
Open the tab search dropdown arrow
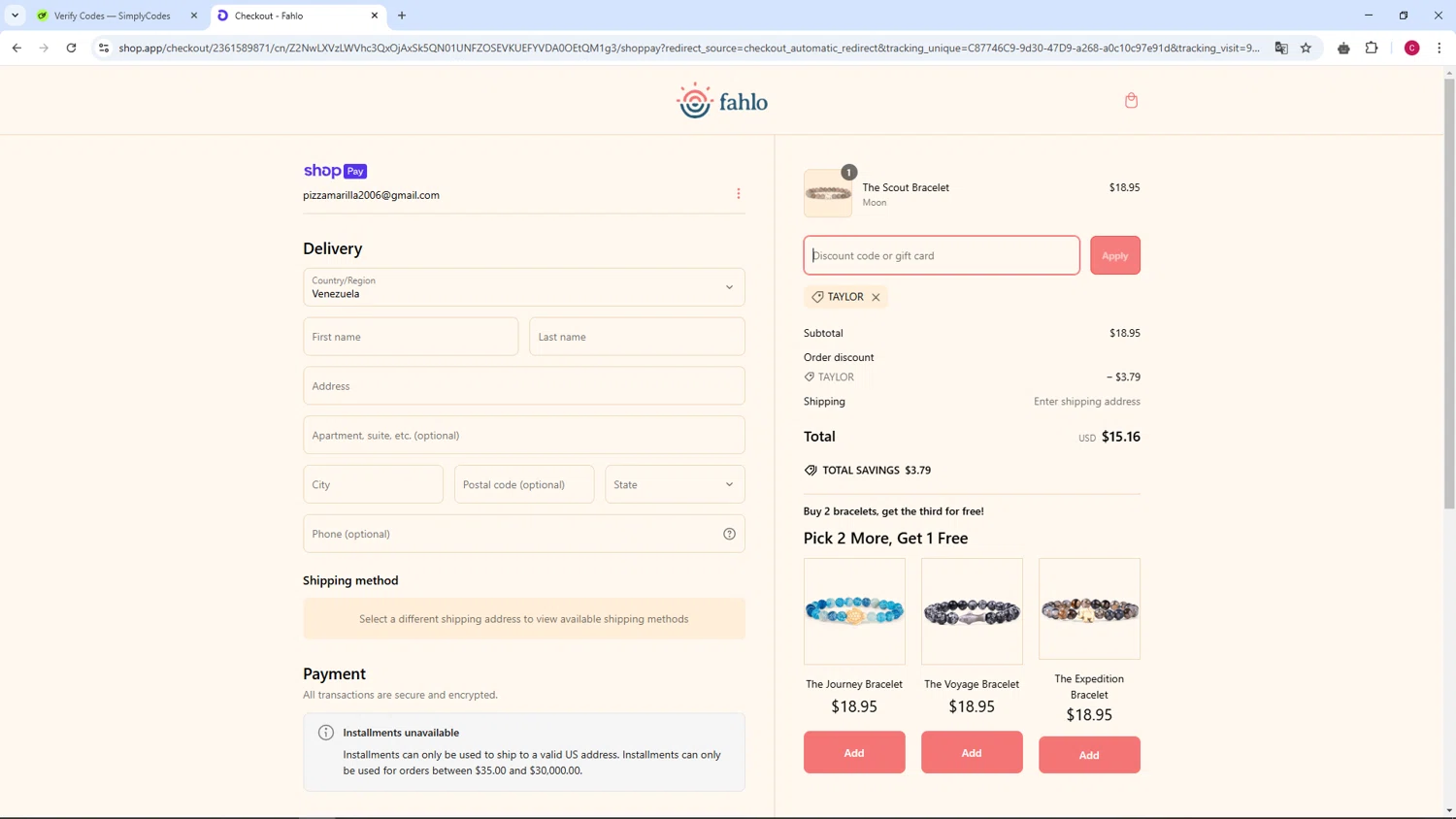[x=16, y=16]
